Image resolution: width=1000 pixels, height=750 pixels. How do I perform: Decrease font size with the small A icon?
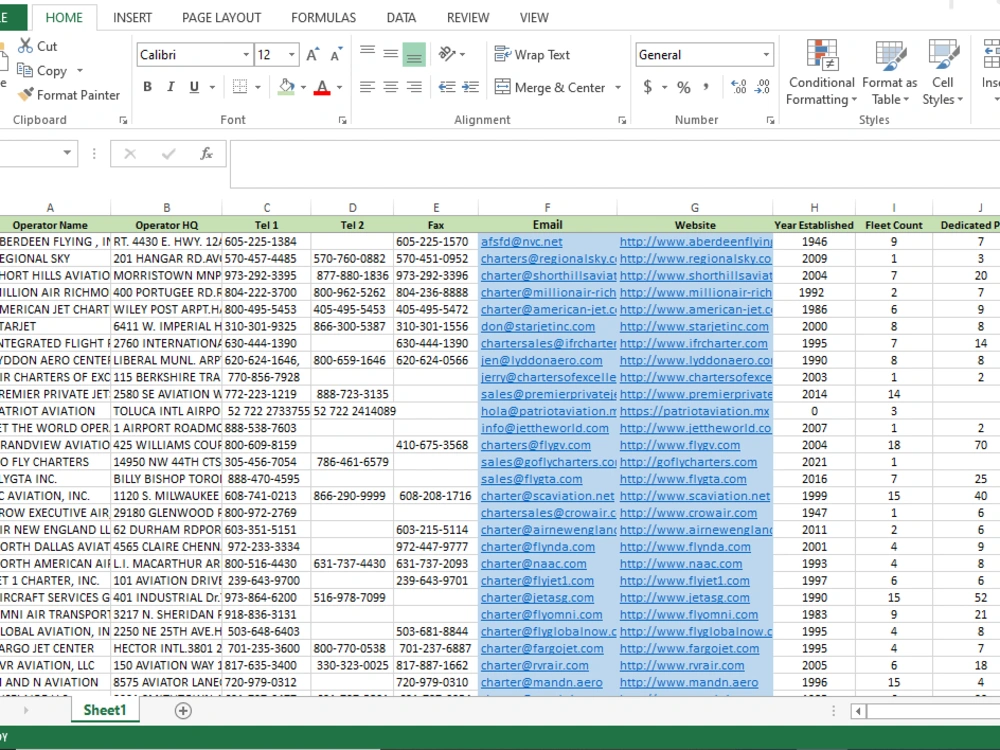(x=336, y=55)
